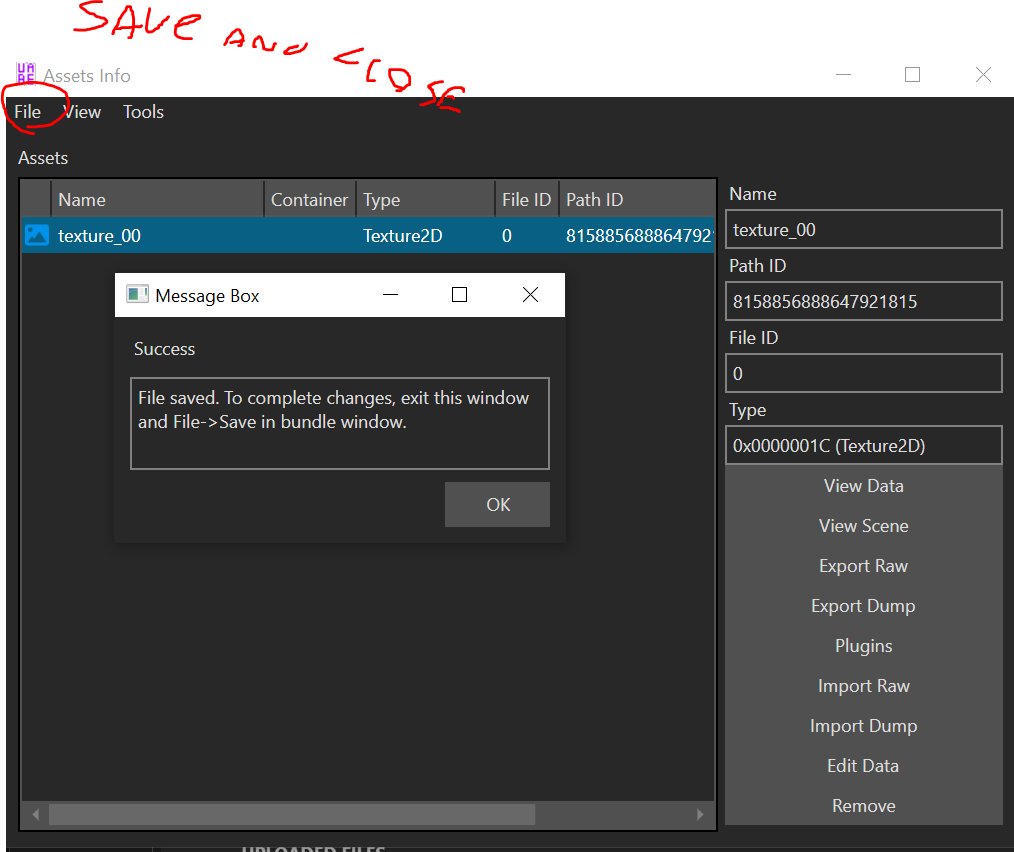This screenshot has height=852, width=1014.
Task: Click the Message Box window icon
Action: pyautogui.click(x=137, y=295)
